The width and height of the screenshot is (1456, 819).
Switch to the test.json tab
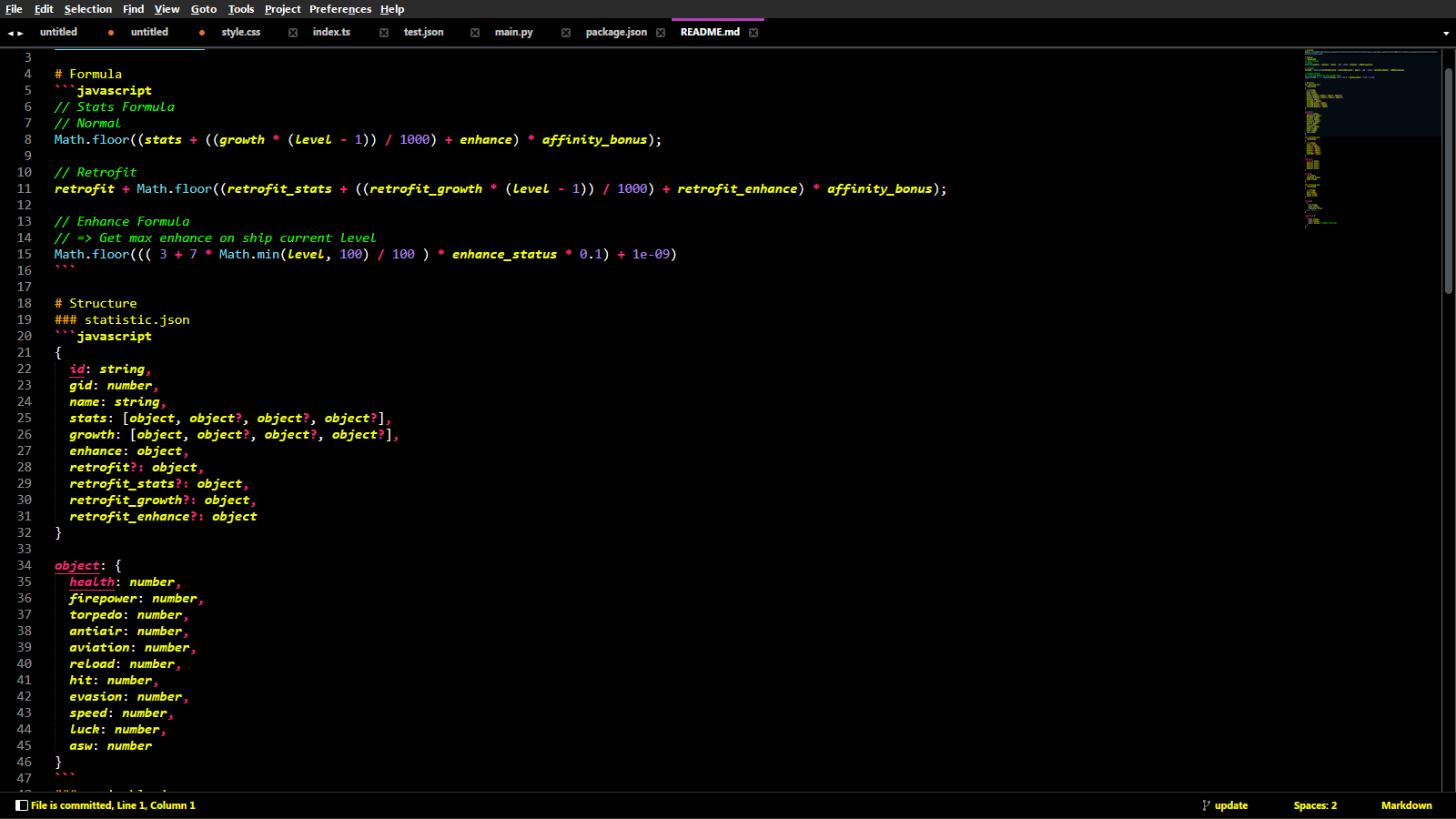click(x=424, y=32)
